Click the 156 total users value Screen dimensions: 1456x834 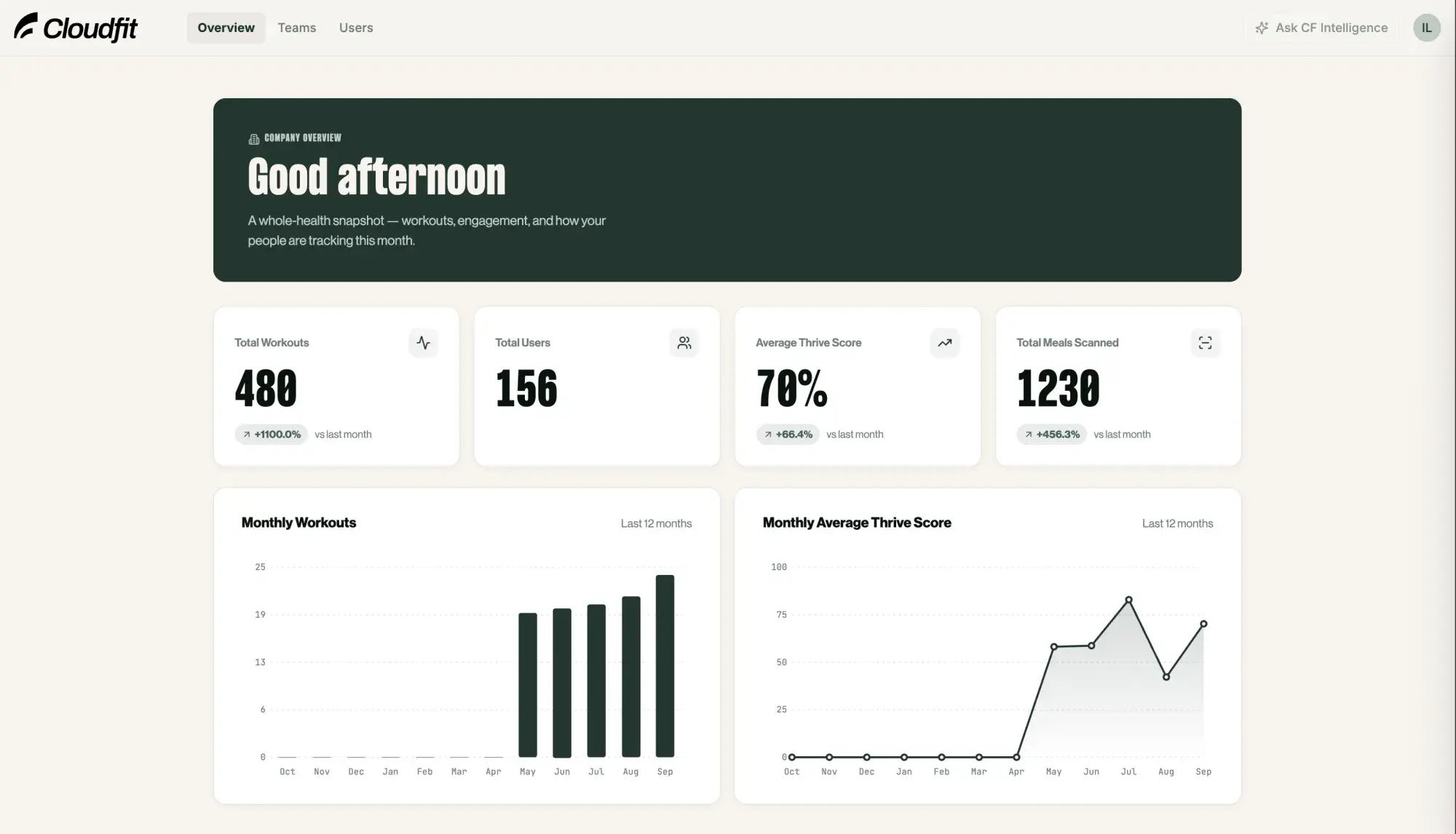click(x=526, y=388)
